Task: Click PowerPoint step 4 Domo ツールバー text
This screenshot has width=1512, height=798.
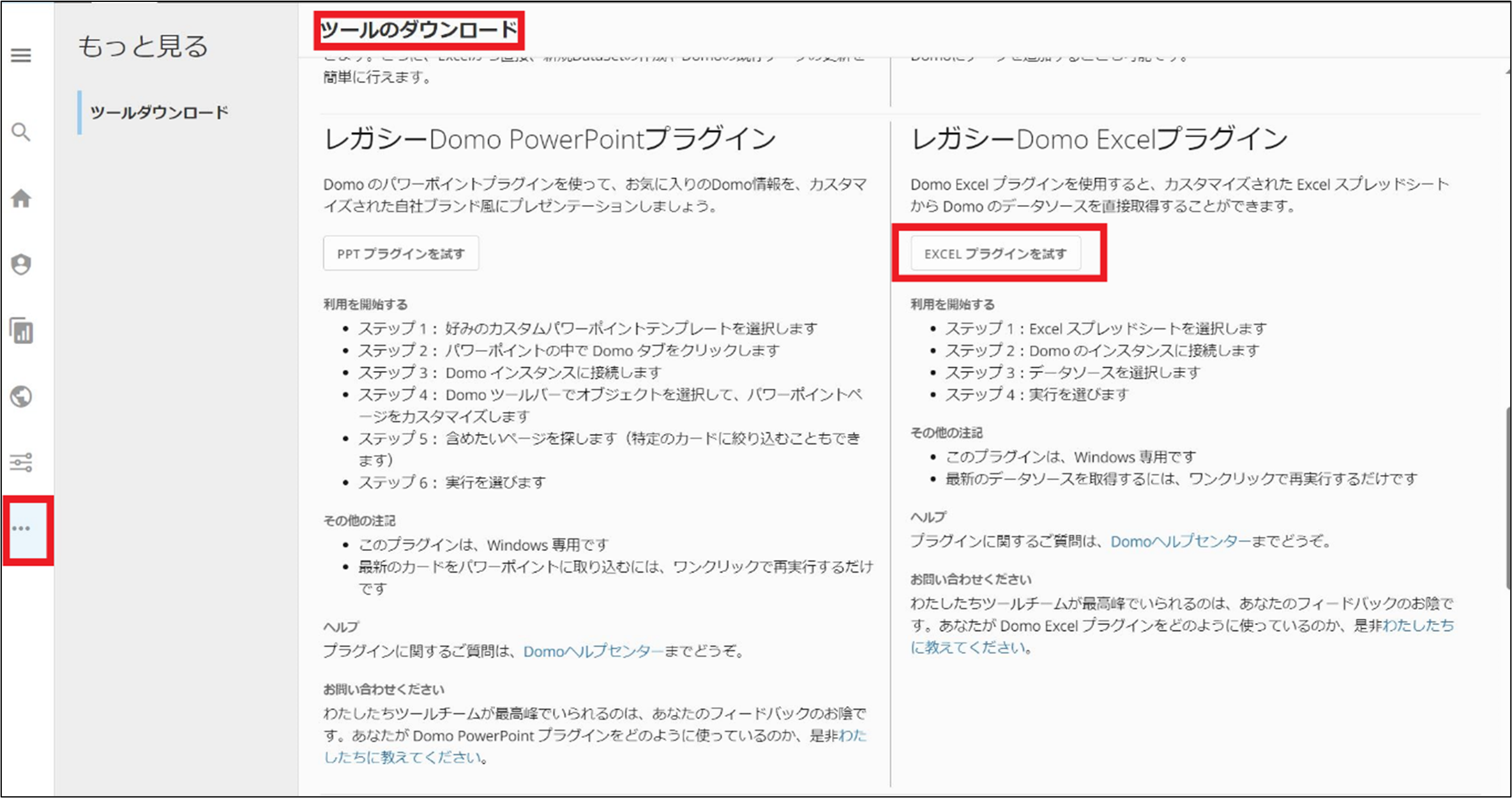Action: (x=610, y=405)
